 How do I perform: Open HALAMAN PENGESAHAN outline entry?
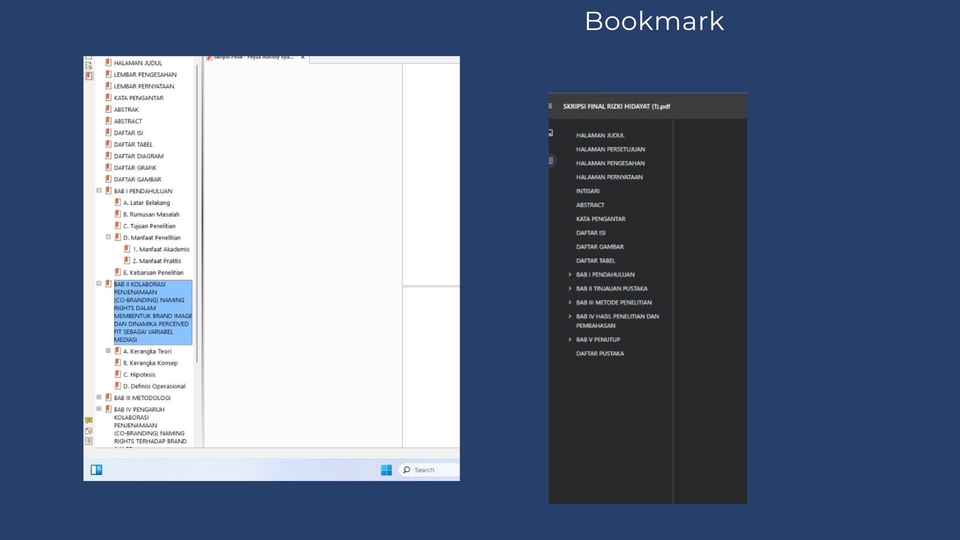tap(610, 163)
